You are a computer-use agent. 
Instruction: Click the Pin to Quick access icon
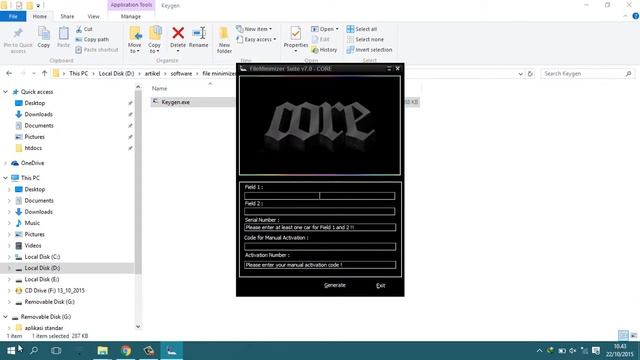click(x=18, y=33)
